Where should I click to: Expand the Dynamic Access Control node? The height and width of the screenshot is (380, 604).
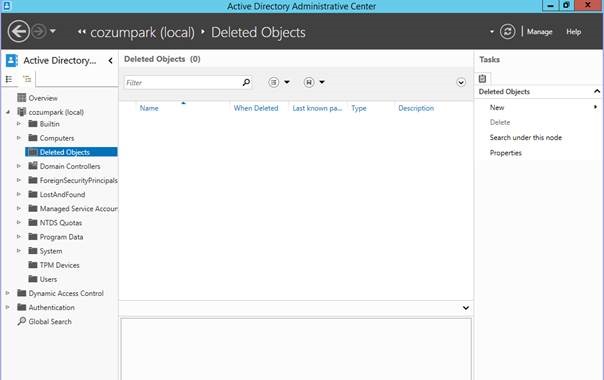(x=8, y=293)
